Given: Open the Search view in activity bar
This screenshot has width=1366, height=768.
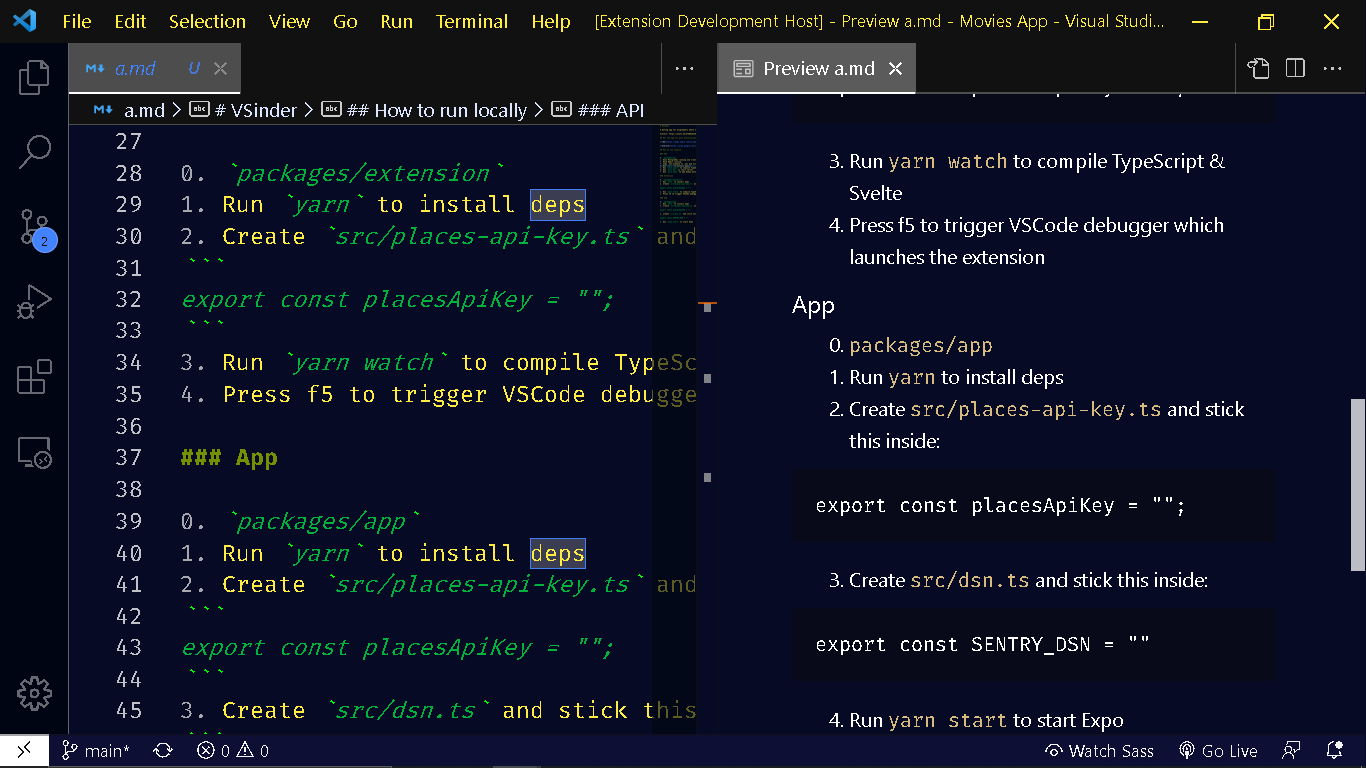Looking at the screenshot, I should point(34,152).
